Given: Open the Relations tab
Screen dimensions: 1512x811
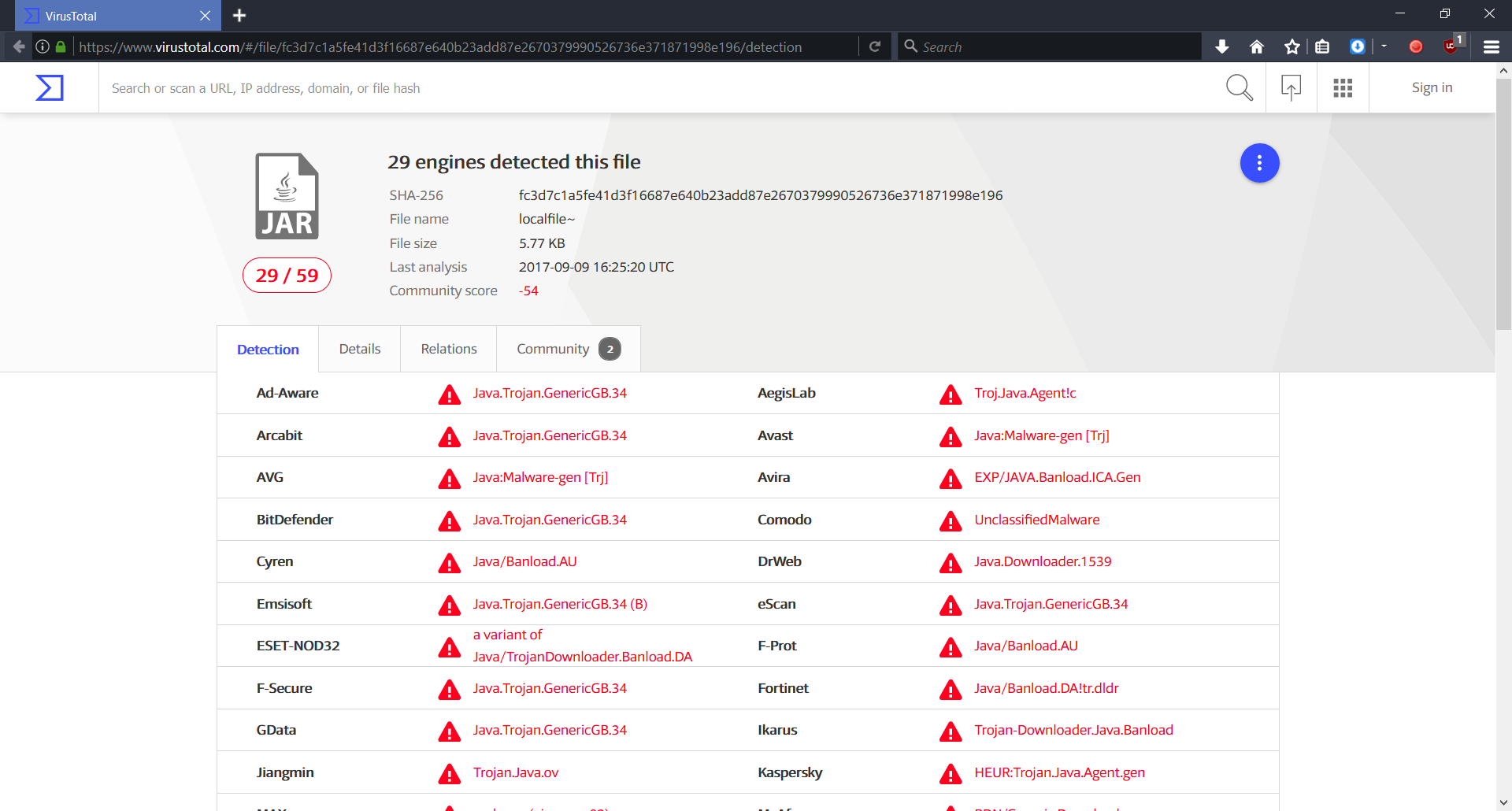Looking at the screenshot, I should (x=448, y=349).
